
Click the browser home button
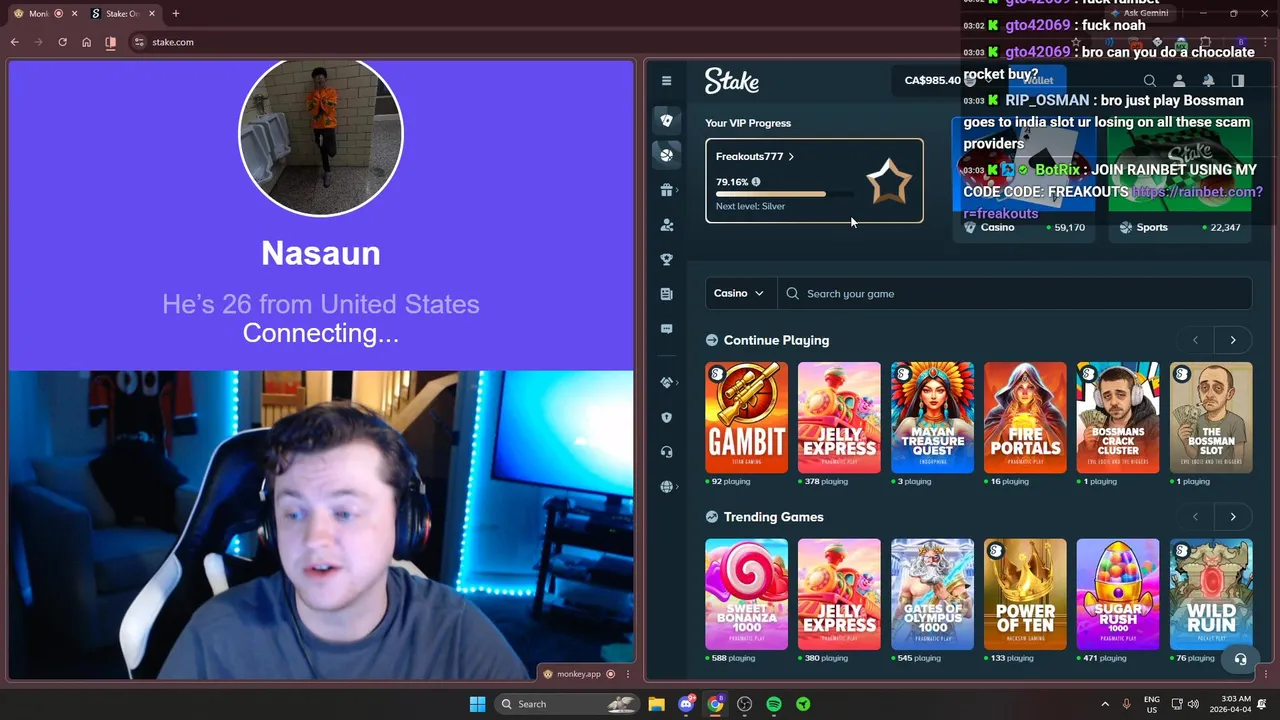[86, 42]
